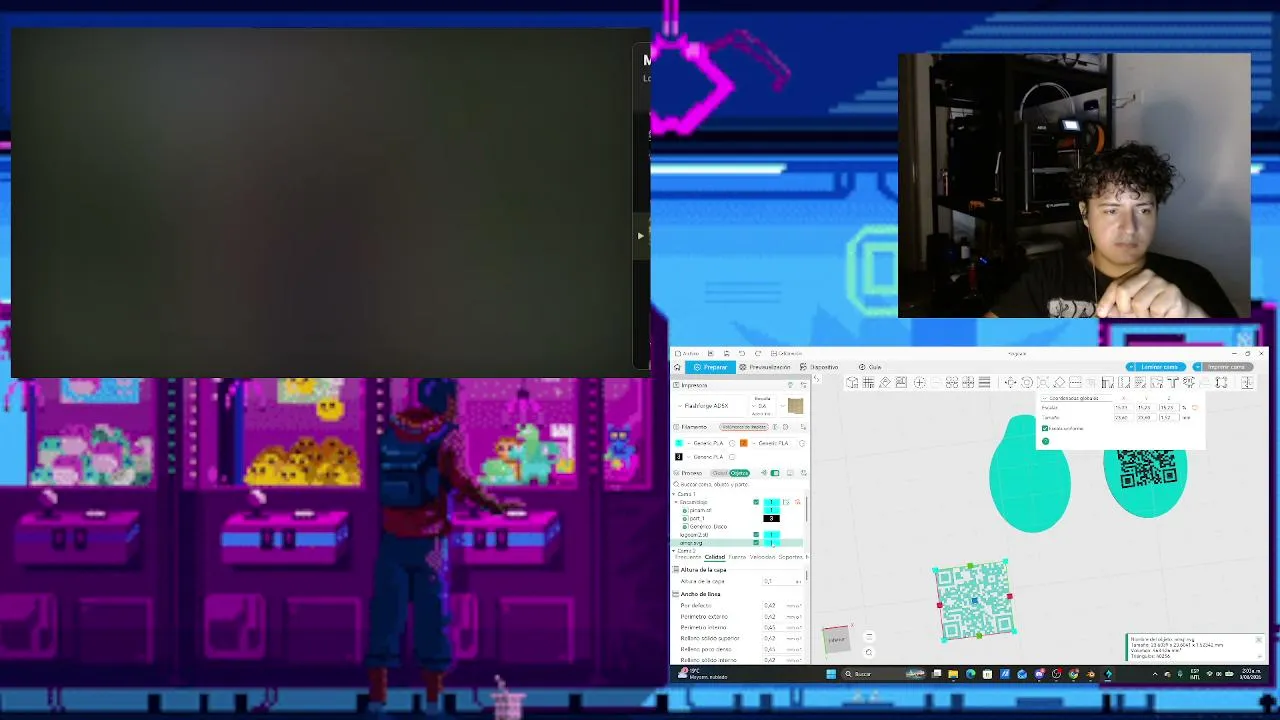
Task: Reset the scale values in the Escalar row
Action: [x=1194, y=407]
